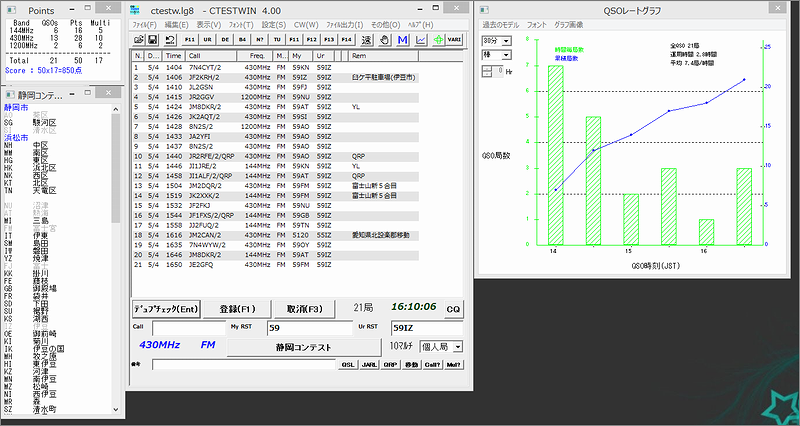Open the 過去のモデル menu in graph window
Image resolution: width=800 pixels, height=426 pixels.
pyautogui.click(x=501, y=22)
